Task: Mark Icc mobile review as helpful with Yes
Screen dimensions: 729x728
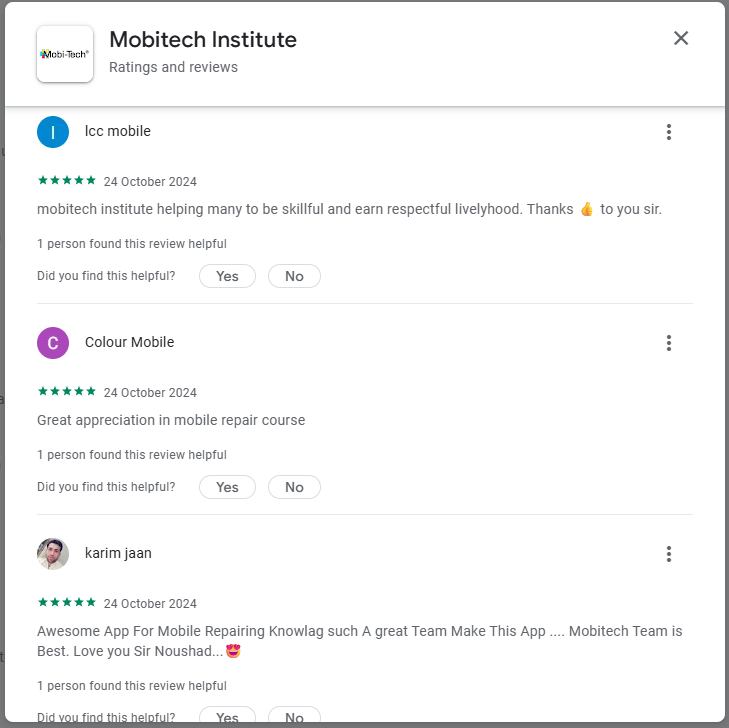Action: click(x=227, y=276)
